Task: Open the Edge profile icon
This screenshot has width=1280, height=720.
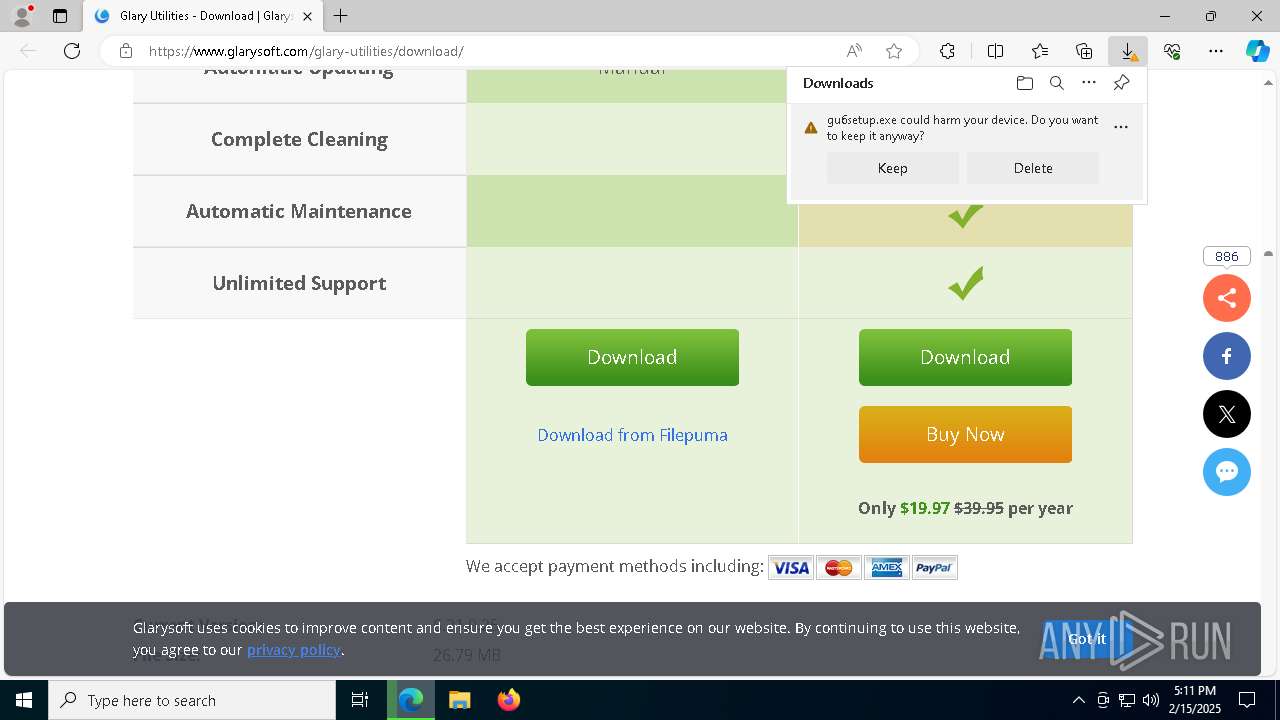Action: pos(22,16)
